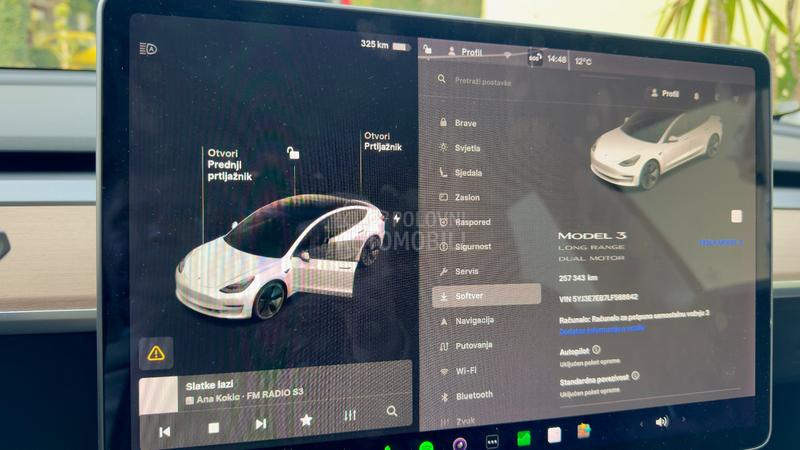Decrease volume with the left arrow
Image resolution: width=800 pixels, height=450 pixels.
tap(641, 424)
